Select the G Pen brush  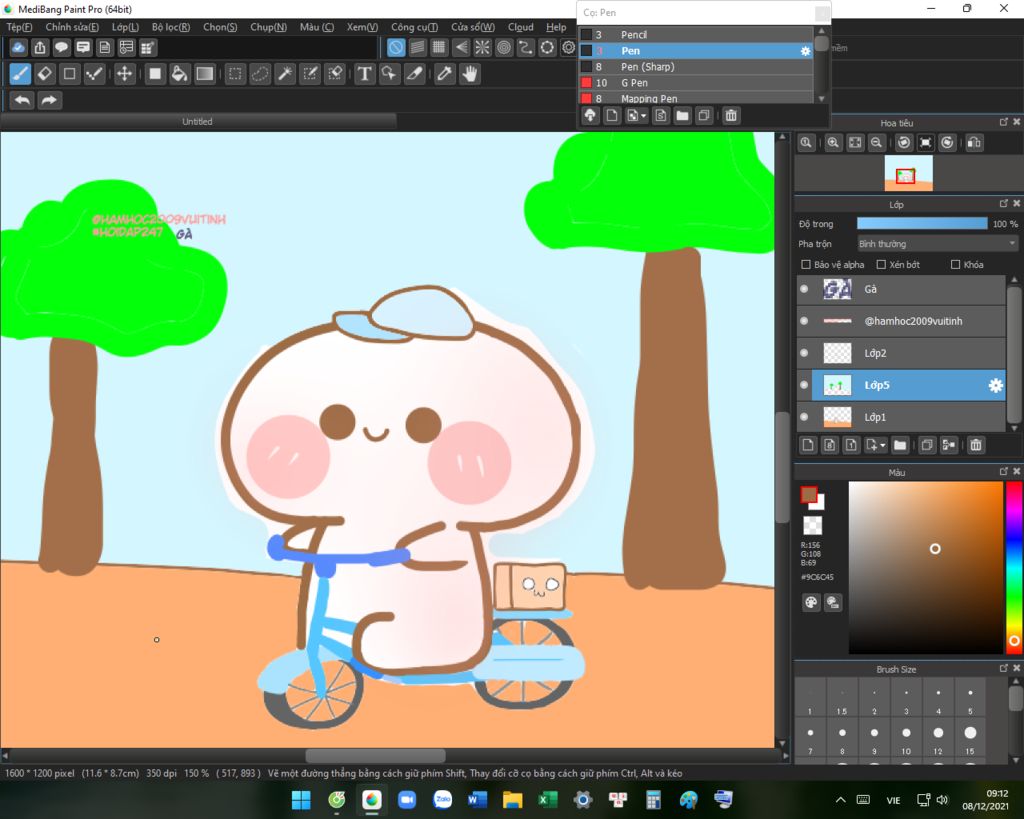click(x=696, y=83)
